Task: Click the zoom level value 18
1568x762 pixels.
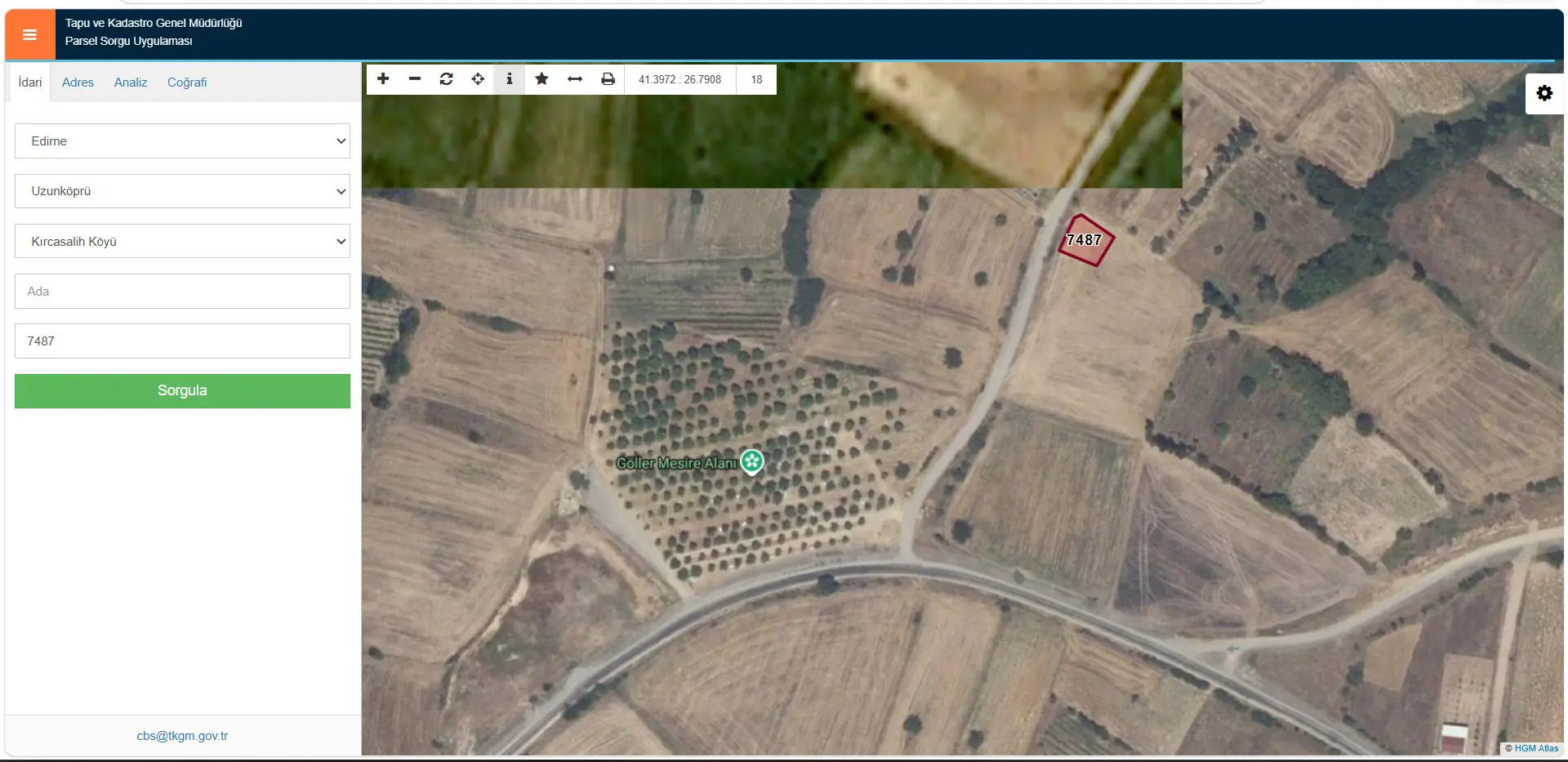Action: click(756, 79)
